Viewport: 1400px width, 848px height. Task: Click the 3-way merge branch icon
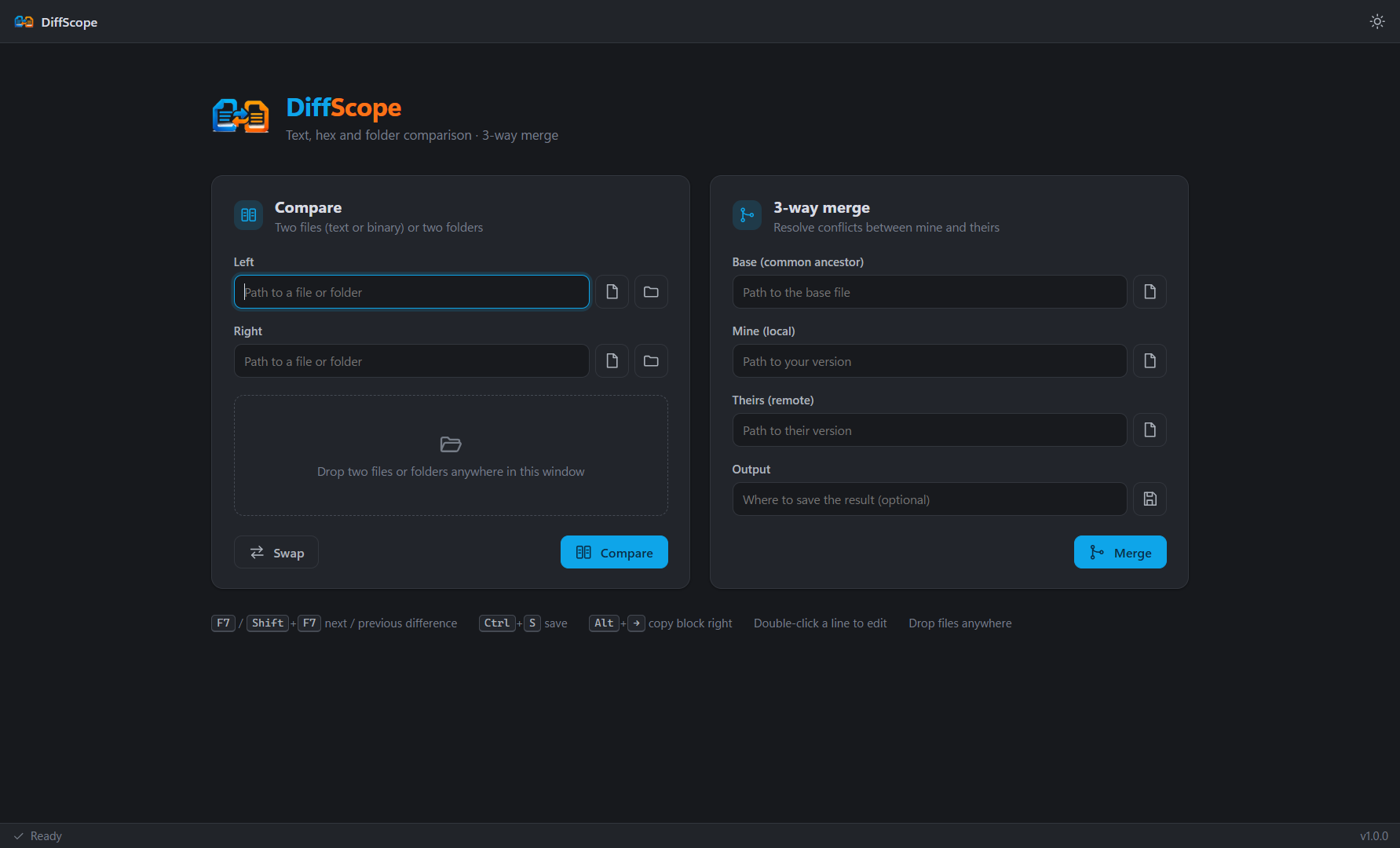point(747,215)
